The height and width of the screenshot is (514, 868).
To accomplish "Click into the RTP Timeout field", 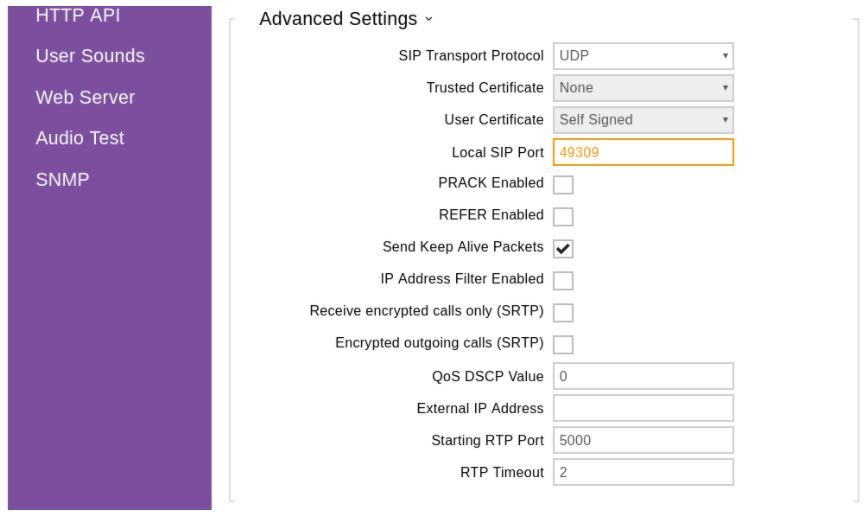I will click(642, 472).
